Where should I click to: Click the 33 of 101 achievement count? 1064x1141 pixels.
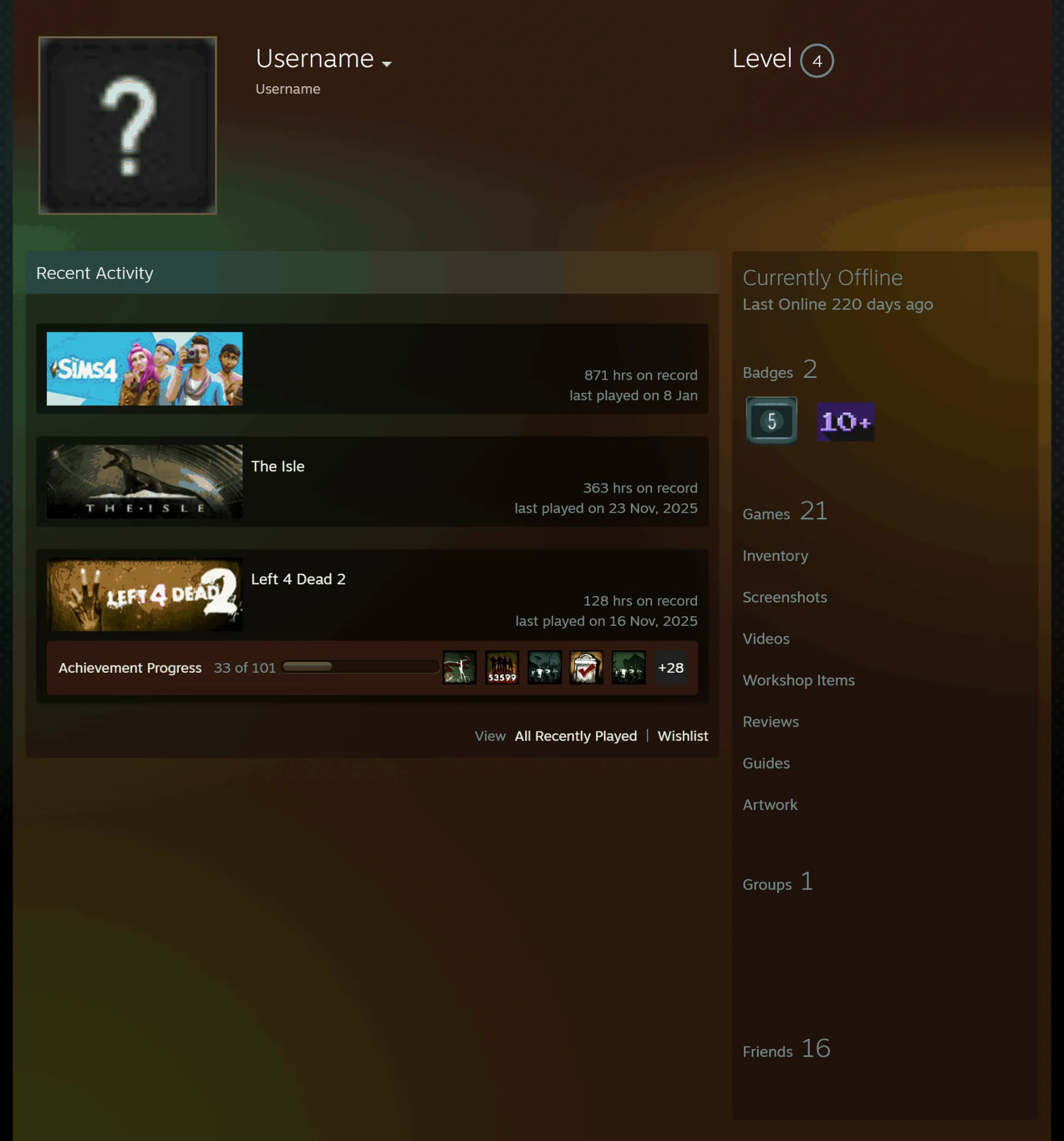245,668
